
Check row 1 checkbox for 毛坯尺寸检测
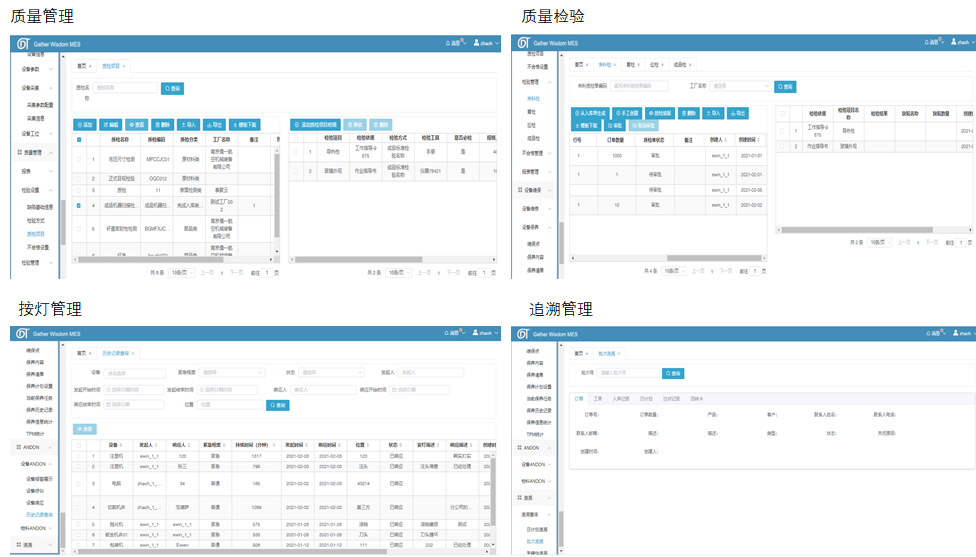pyautogui.click(x=79, y=158)
